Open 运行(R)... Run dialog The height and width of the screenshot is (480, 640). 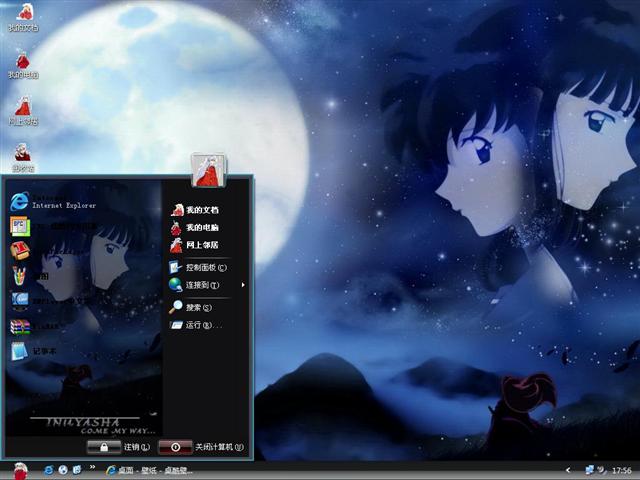click(197, 325)
